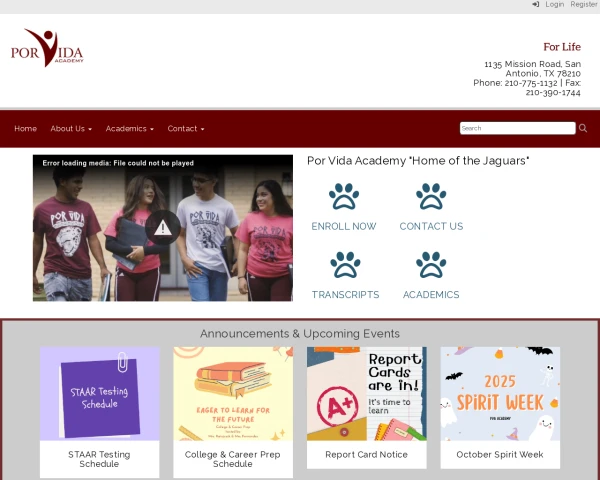This screenshot has width=600, height=480.
Task: Click the login arrow icon
Action: point(536,4)
